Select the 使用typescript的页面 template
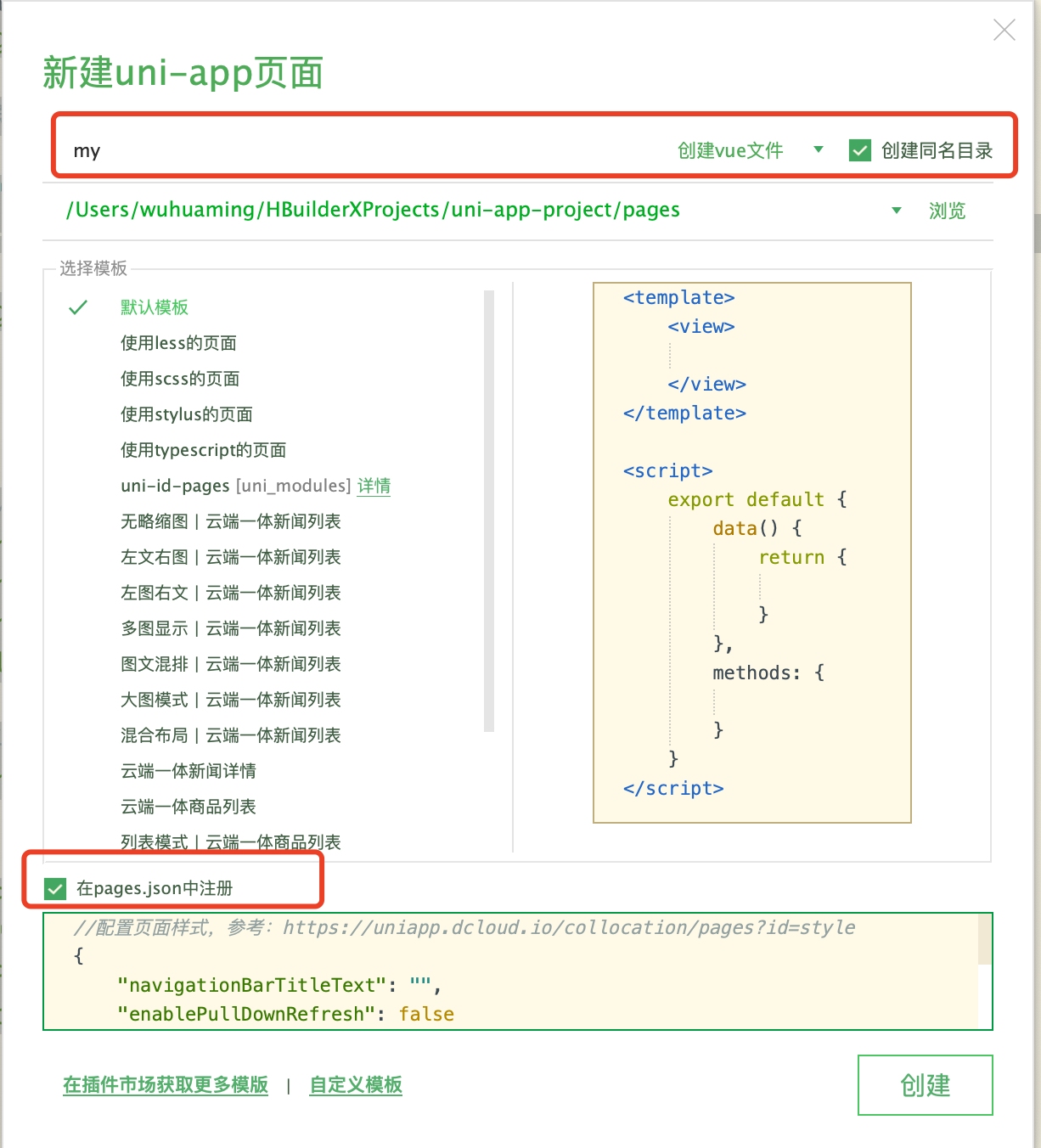This screenshot has height=1148, width=1041. point(204,450)
